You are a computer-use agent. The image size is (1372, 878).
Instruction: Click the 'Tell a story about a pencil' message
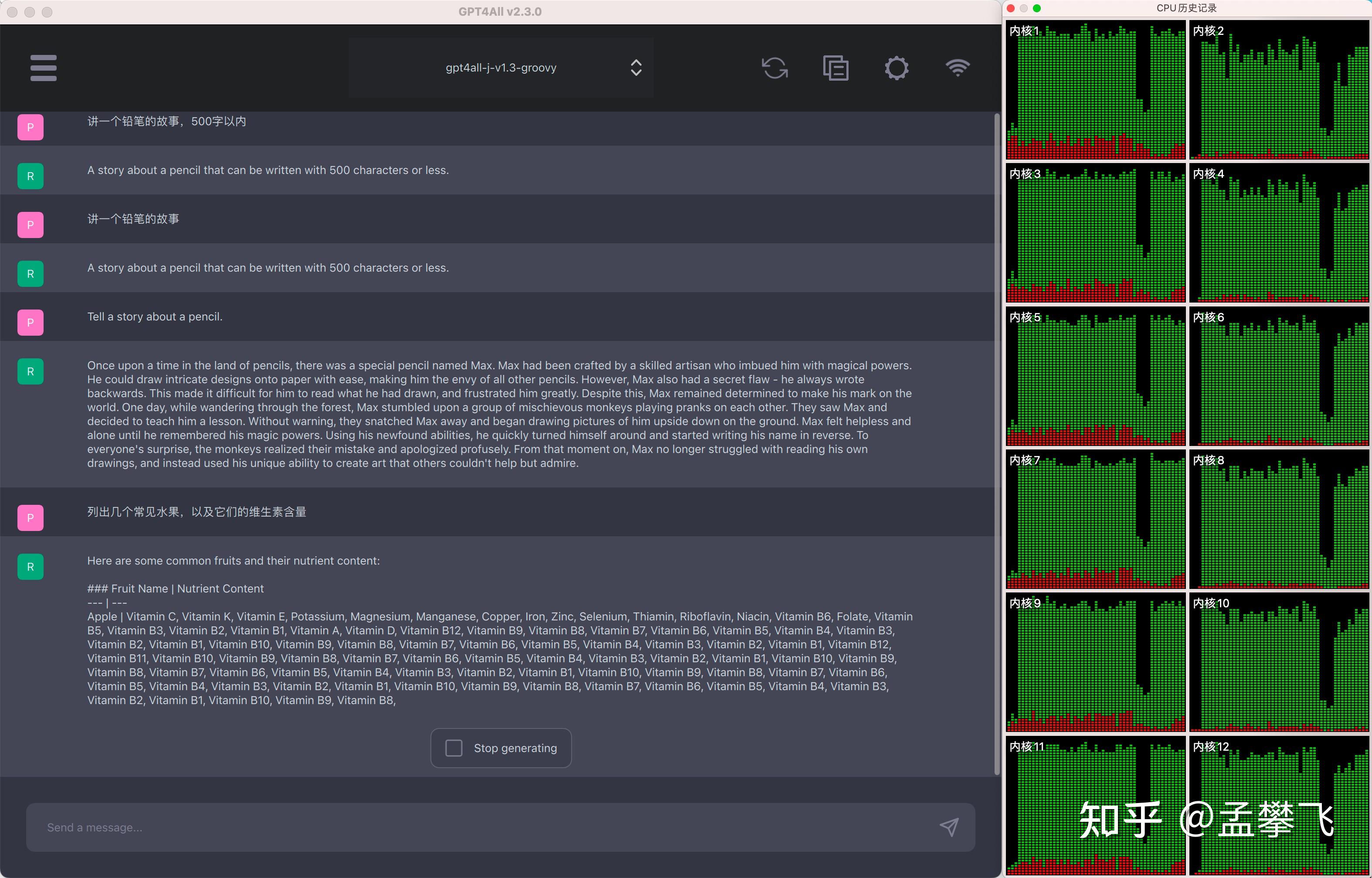coord(154,316)
